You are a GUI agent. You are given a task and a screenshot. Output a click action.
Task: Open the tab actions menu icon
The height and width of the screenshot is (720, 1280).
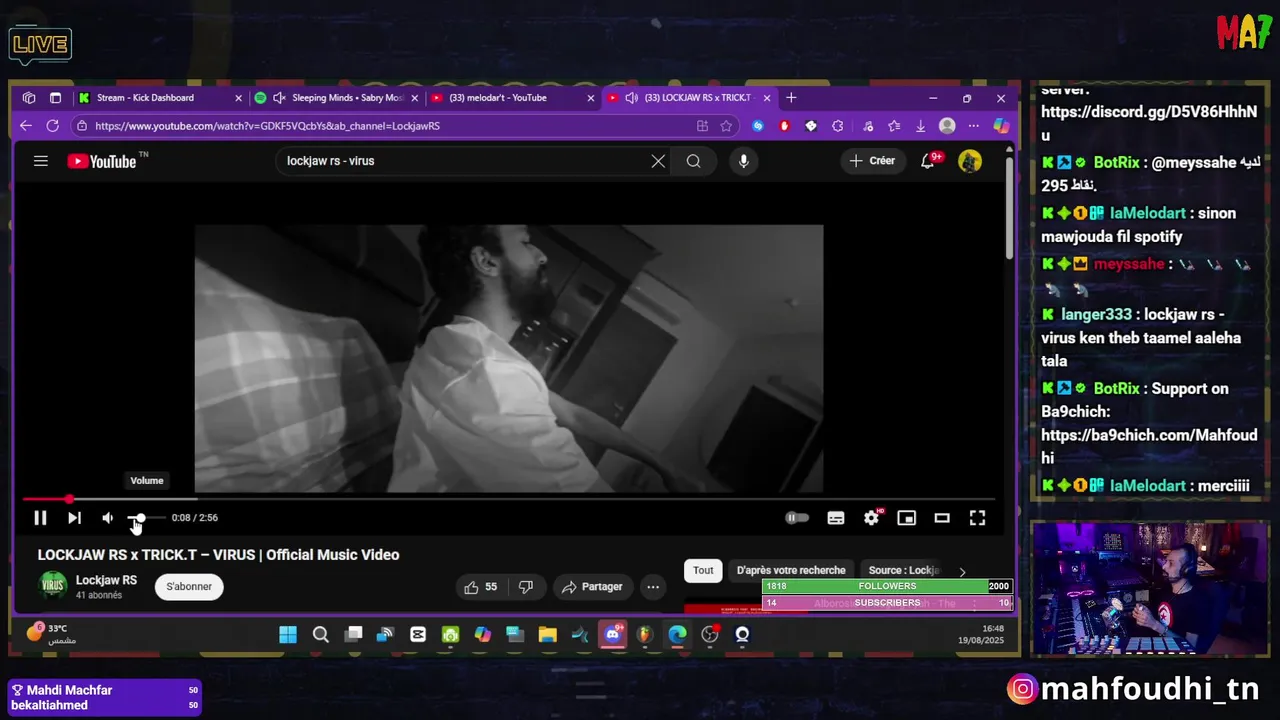pyautogui.click(x=55, y=98)
